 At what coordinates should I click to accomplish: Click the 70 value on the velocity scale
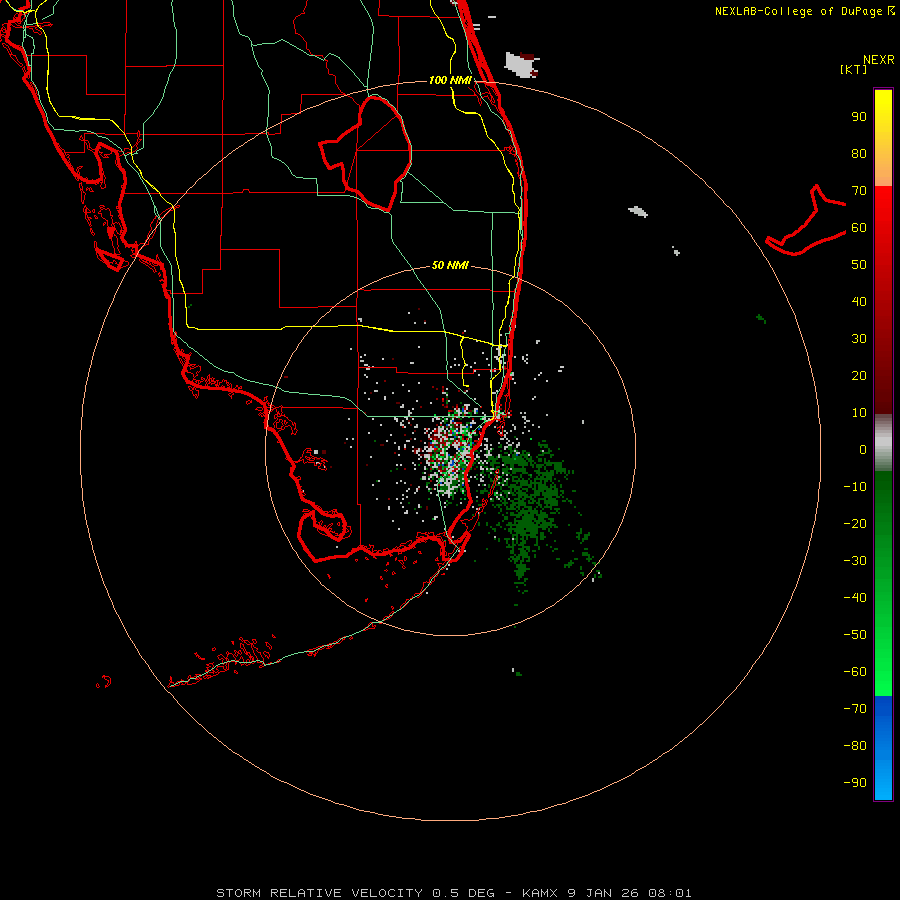pos(859,191)
